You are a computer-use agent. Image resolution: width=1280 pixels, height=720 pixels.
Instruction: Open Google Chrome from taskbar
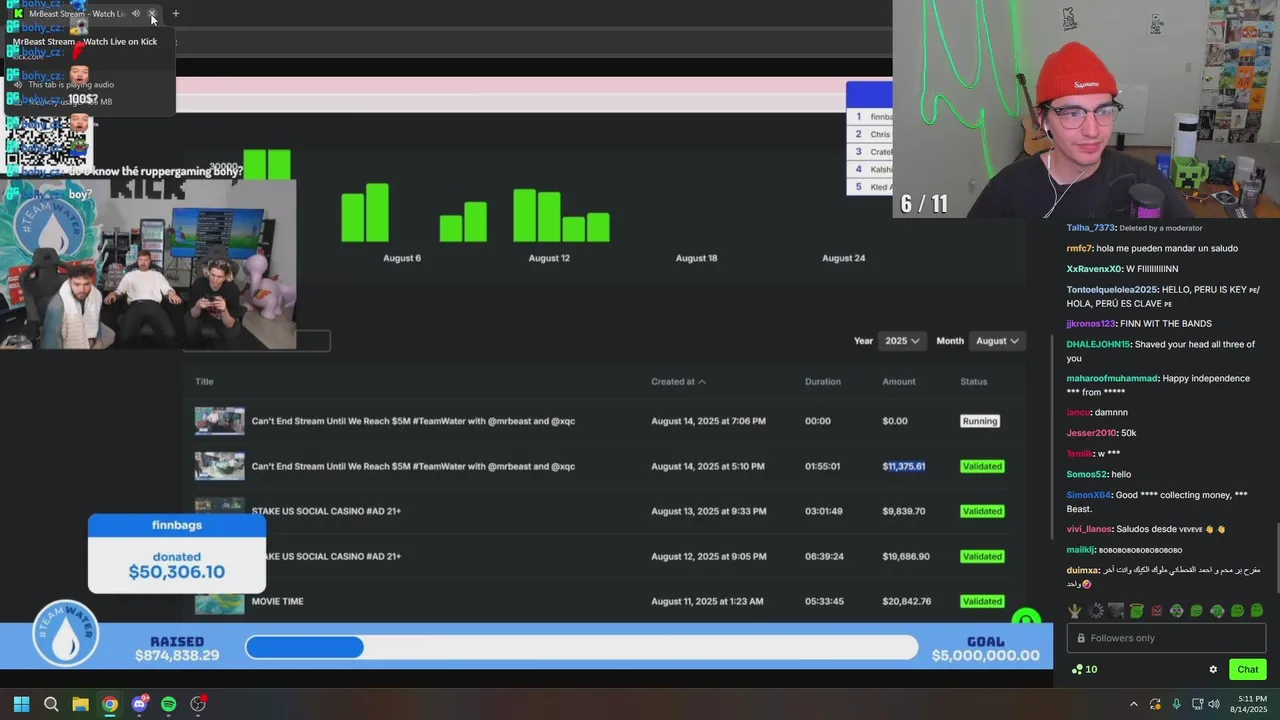pos(110,704)
